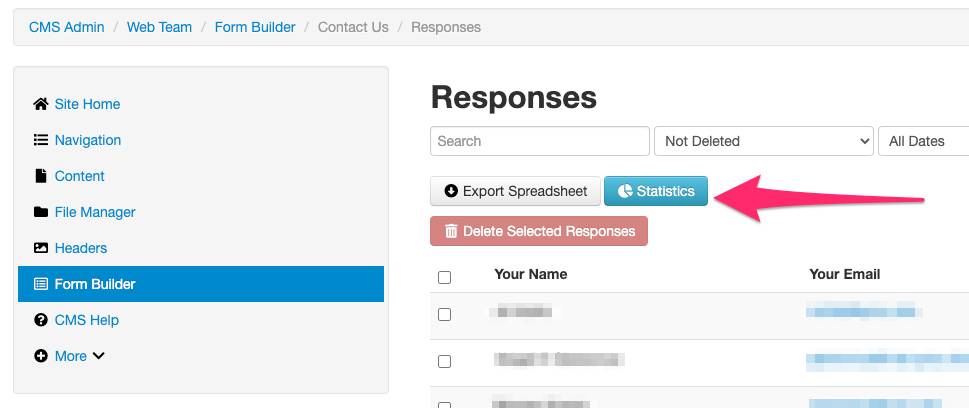Check the first response row checkbox
Screen dimensions: 969x408
tap(445, 314)
